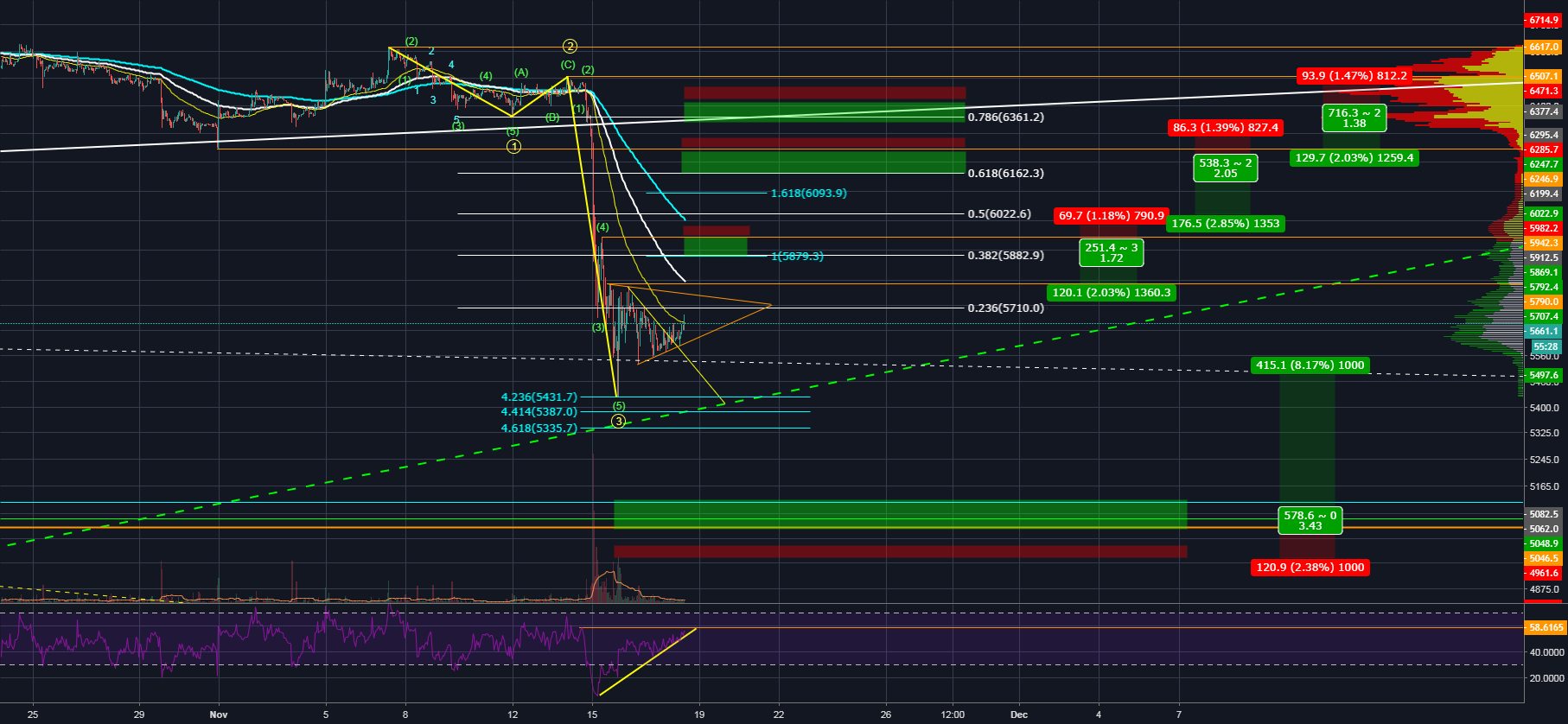The width and height of the screenshot is (1568, 724).
Task: Click the 4.414(5387.0) extension label
Action: click(x=539, y=412)
